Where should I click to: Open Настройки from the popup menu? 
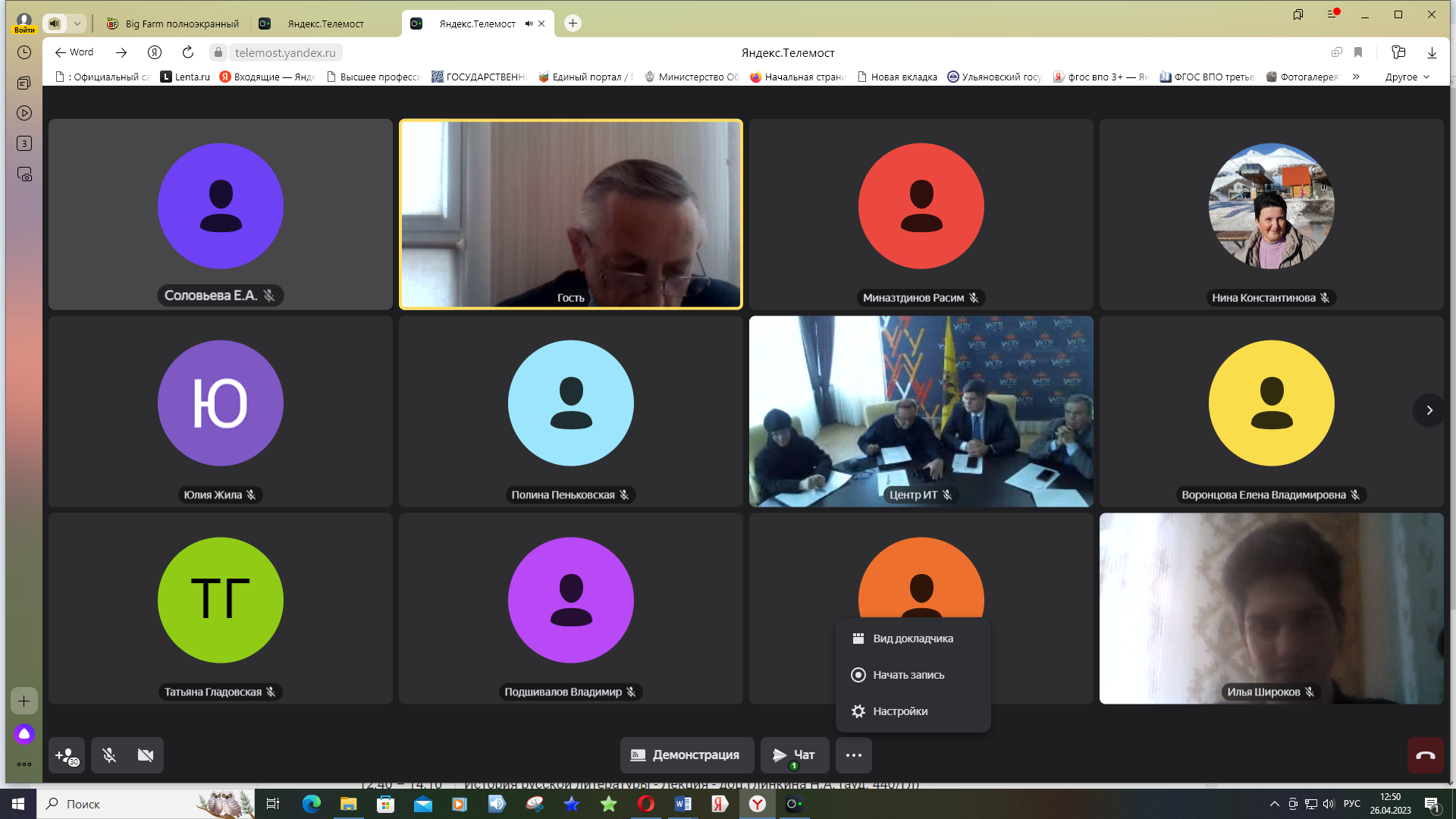[899, 711]
